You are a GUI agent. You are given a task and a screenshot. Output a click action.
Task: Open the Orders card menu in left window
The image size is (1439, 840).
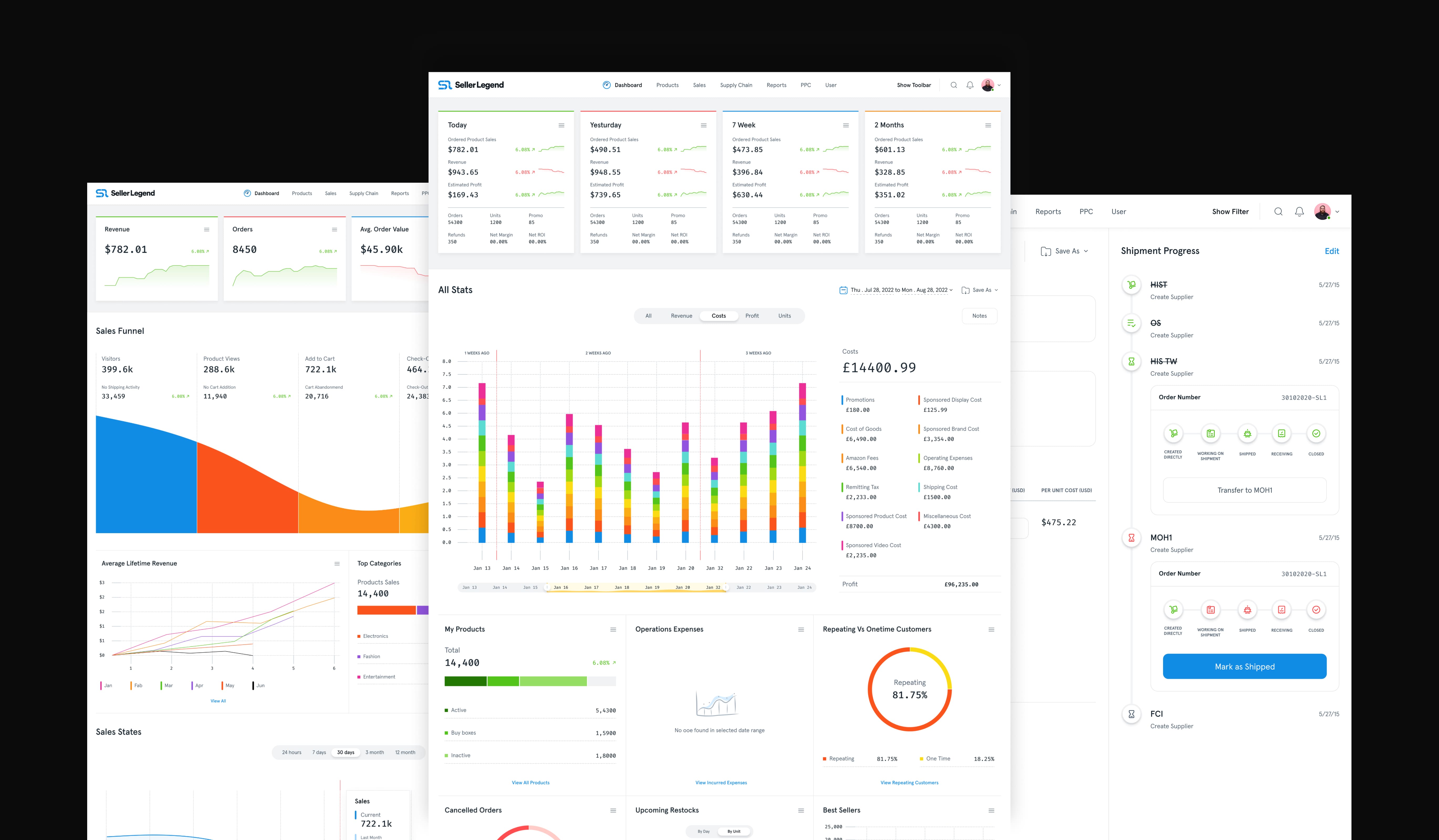[335, 229]
